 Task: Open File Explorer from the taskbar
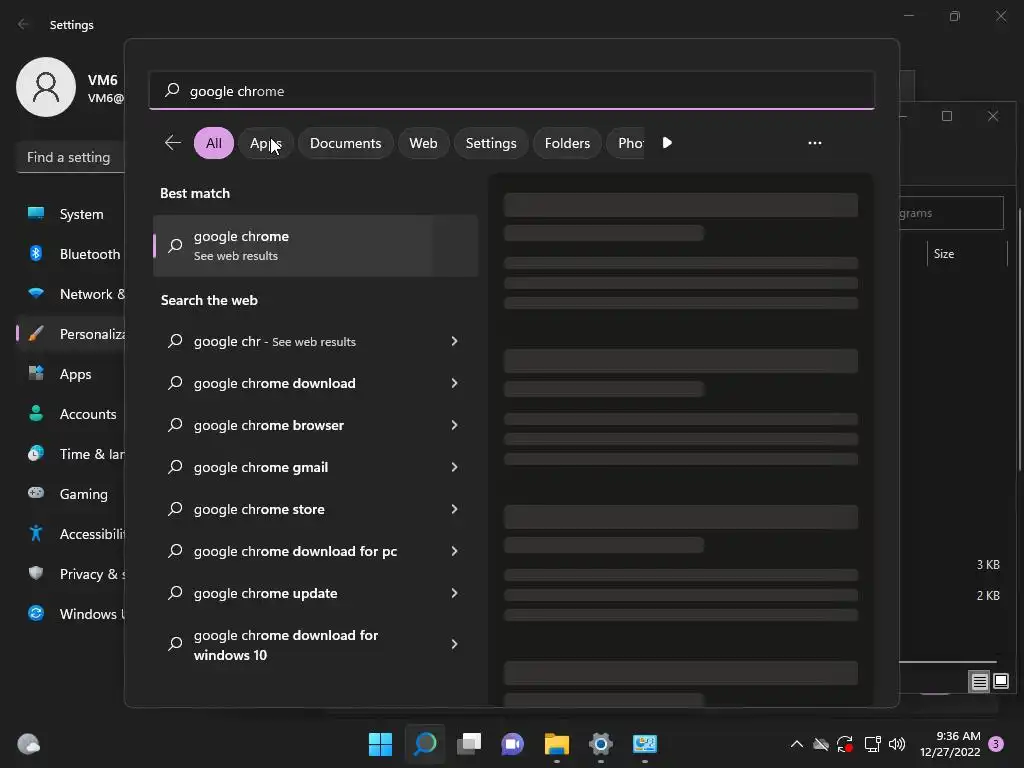coord(556,744)
